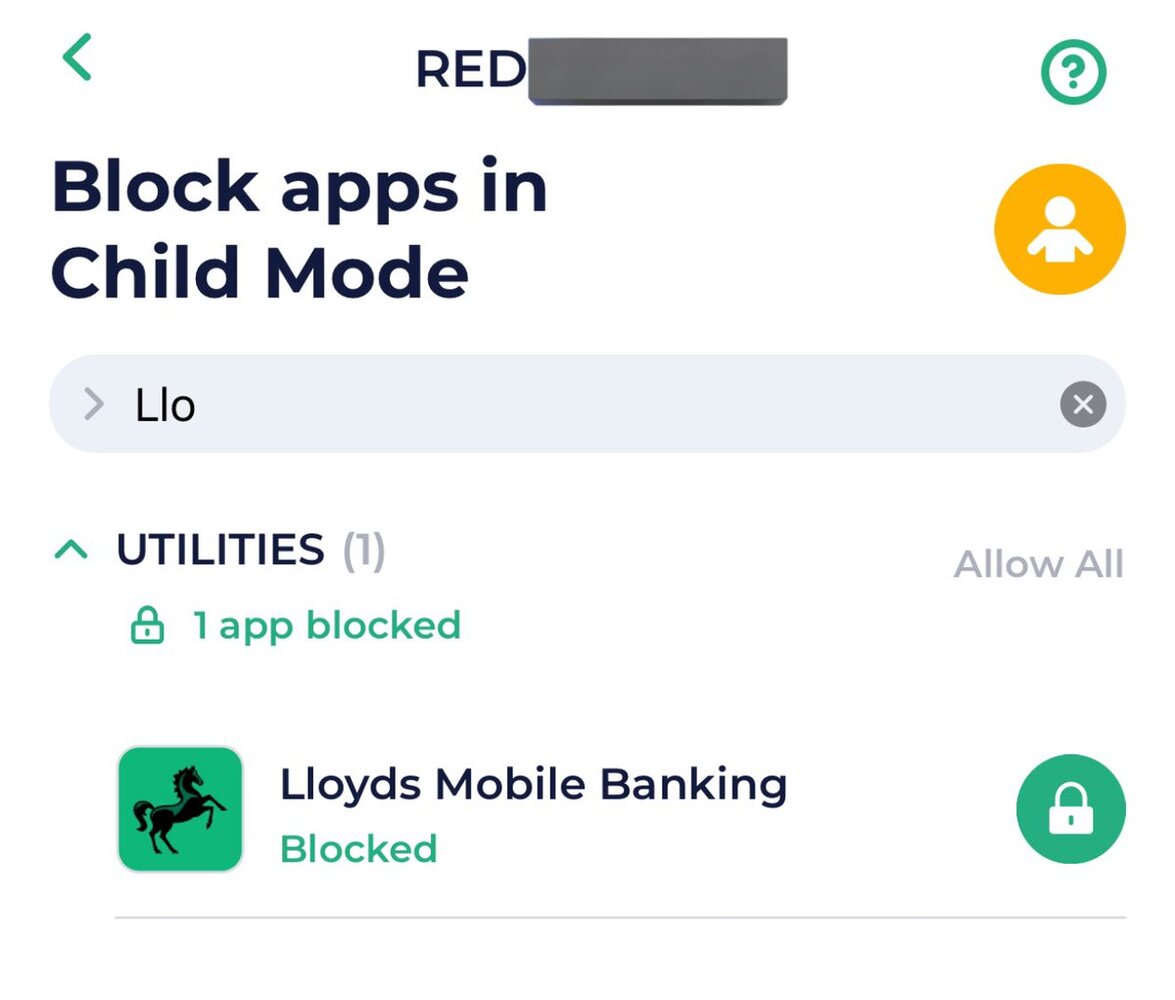Click the UTILITIES category header

[220, 550]
